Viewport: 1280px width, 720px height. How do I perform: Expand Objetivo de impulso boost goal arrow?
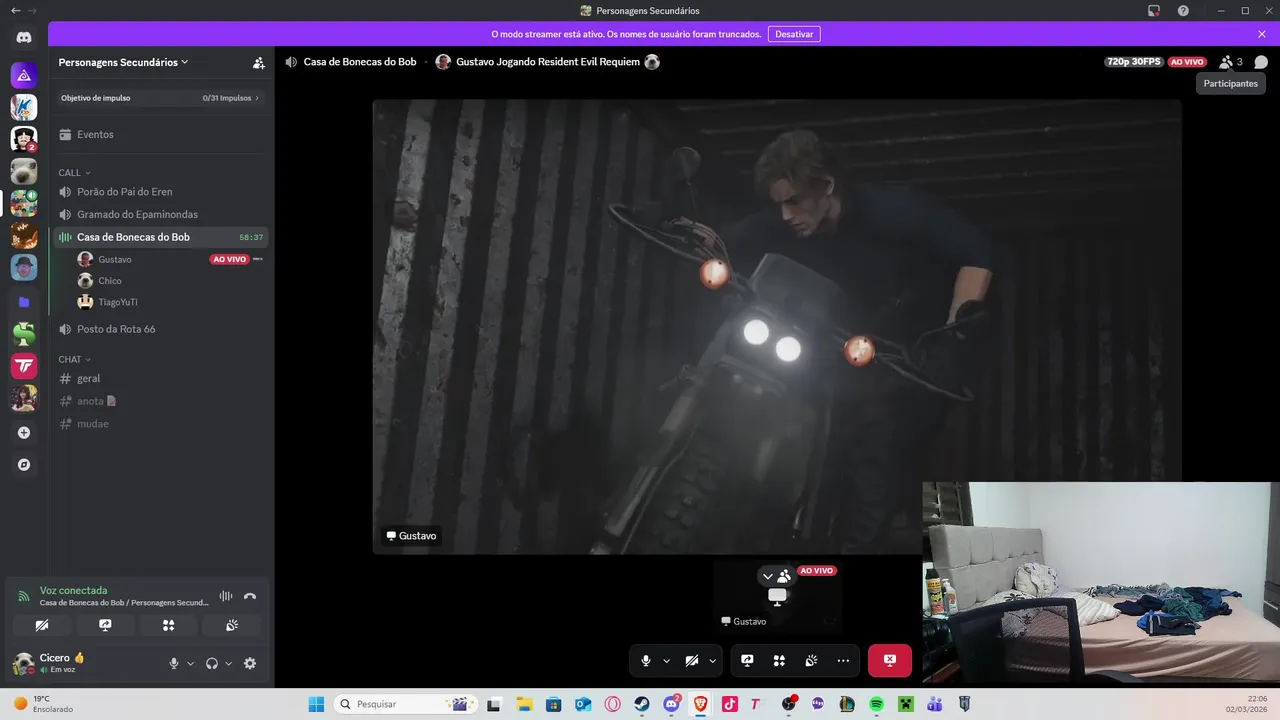click(257, 98)
